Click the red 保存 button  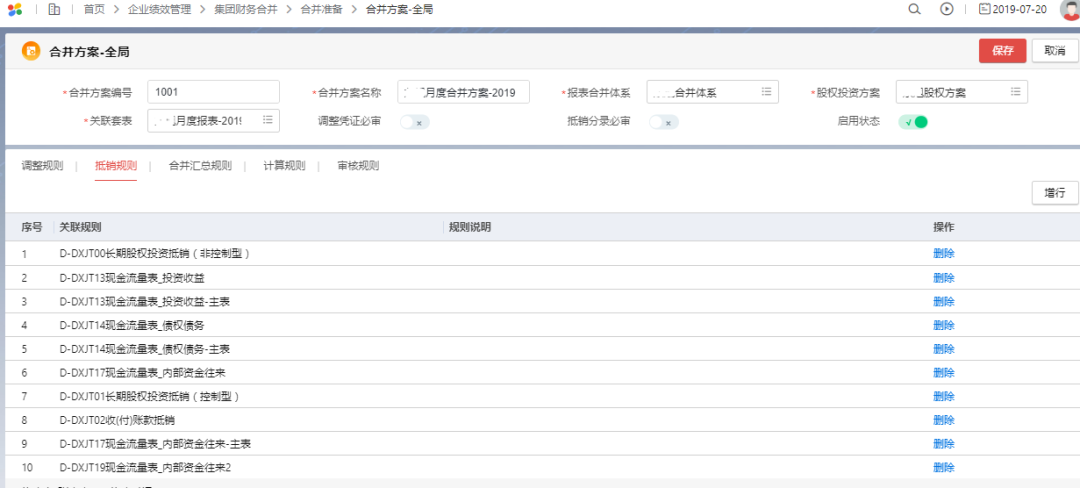[x=1002, y=51]
